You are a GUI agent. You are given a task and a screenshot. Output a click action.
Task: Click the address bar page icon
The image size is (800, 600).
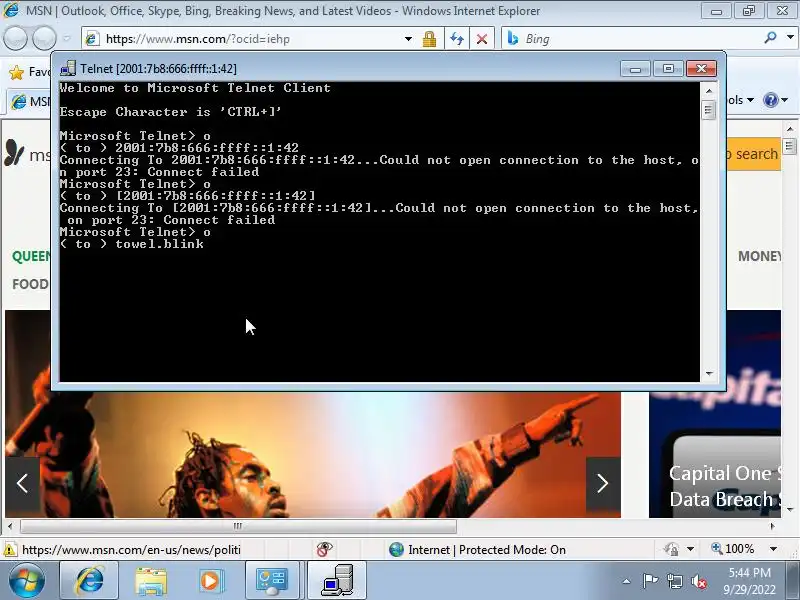pyautogui.click(x=92, y=39)
